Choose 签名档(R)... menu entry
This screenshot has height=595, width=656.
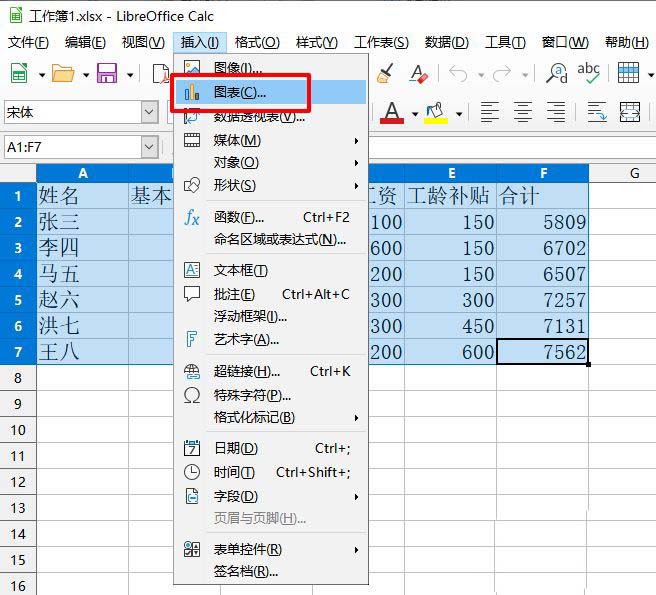pos(271,571)
